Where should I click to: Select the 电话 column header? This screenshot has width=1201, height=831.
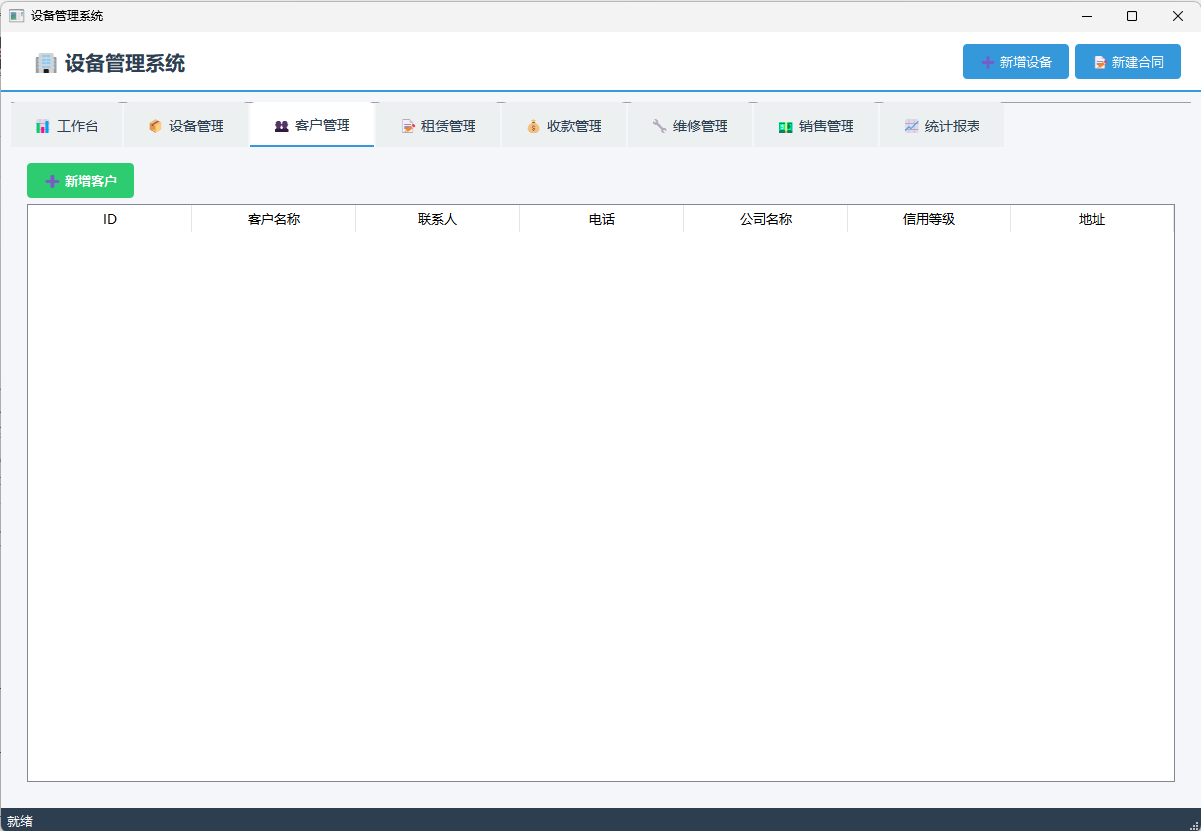tap(601, 219)
